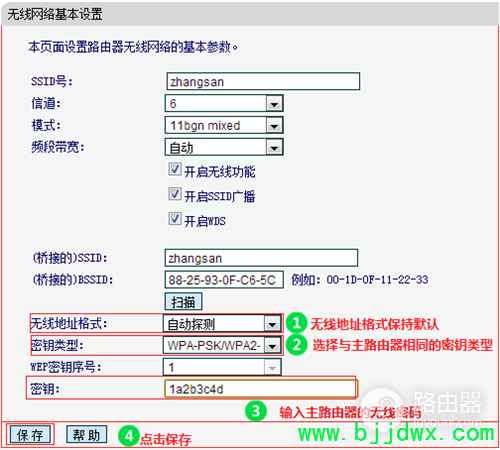The height and width of the screenshot is (450, 500).
Task: Open the WEP密钥序号 dropdown
Action: click(x=222, y=367)
